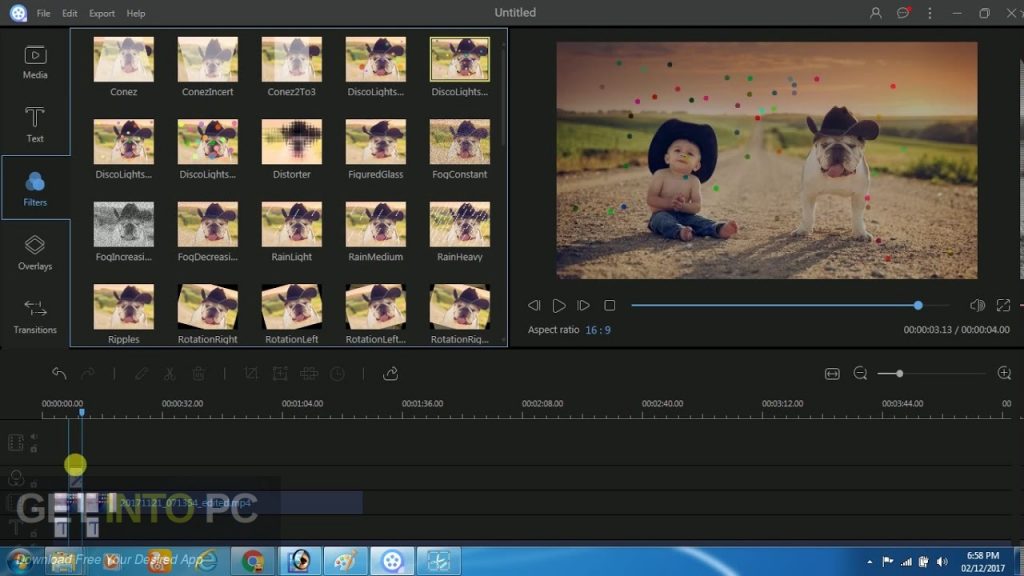Click the volume speaker icon in preview
Viewport: 1024px width, 576px height.
[x=977, y=305]
